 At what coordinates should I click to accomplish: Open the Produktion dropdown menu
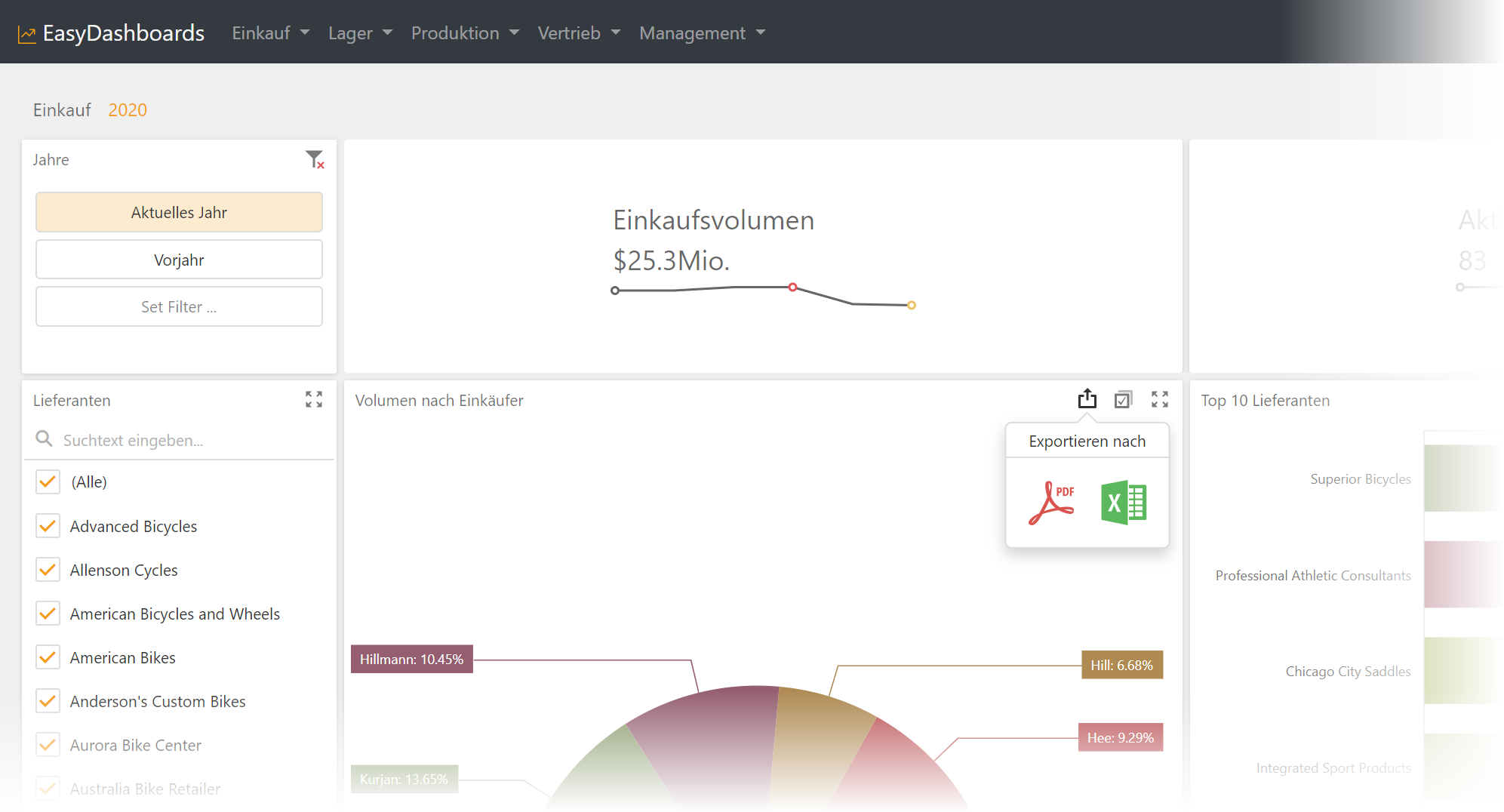pyautogui.click(x=465, y=33)
